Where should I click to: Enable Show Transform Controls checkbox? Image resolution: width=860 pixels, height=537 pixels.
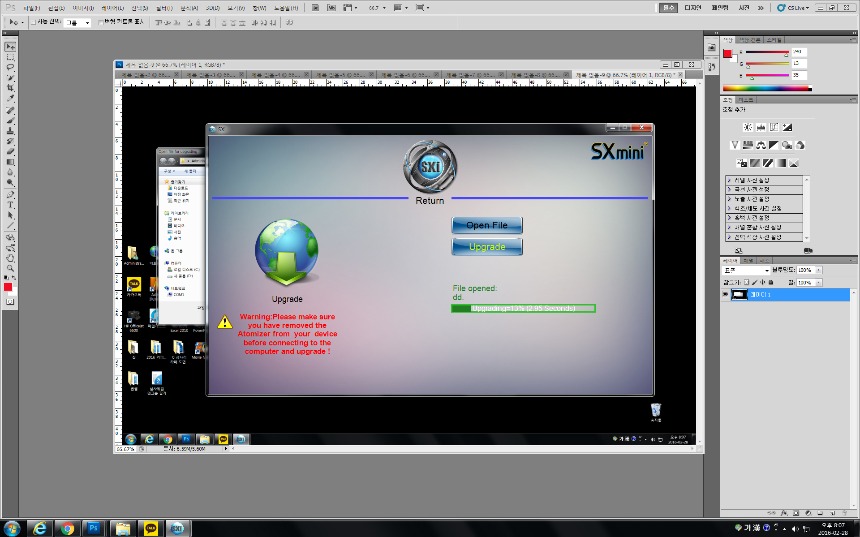click(x=100, y=22)
